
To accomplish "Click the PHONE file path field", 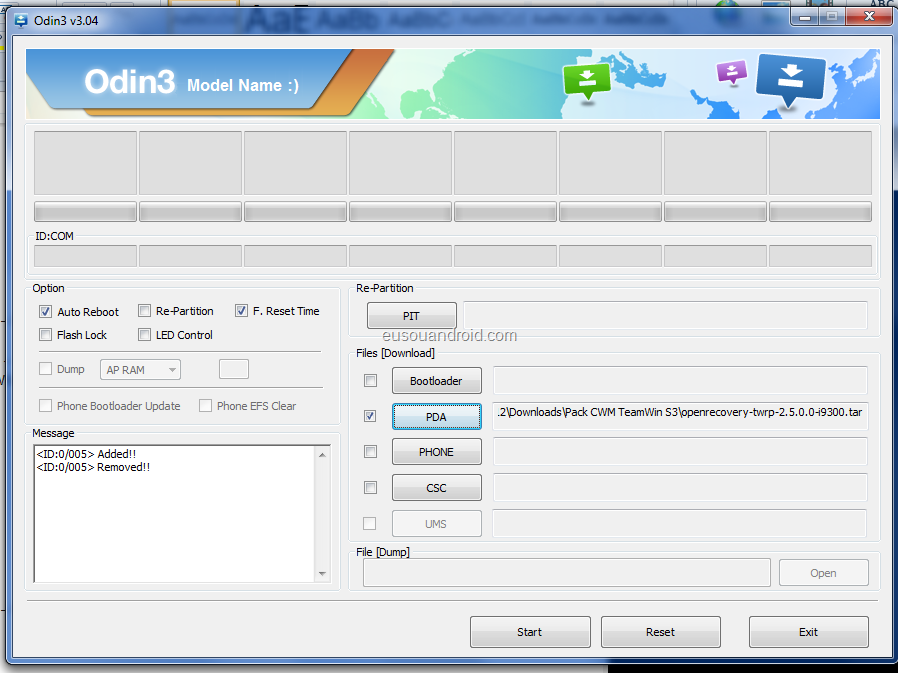I will (680, 451).
